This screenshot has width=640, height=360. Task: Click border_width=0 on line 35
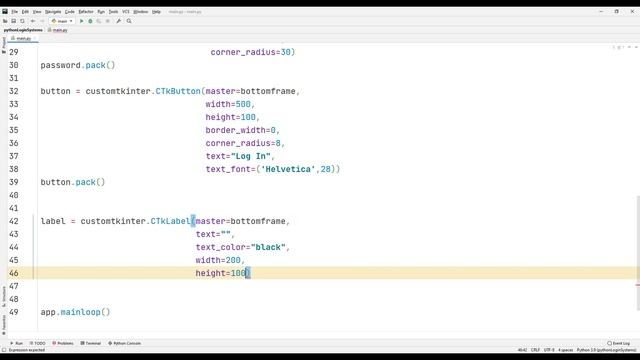240,130
